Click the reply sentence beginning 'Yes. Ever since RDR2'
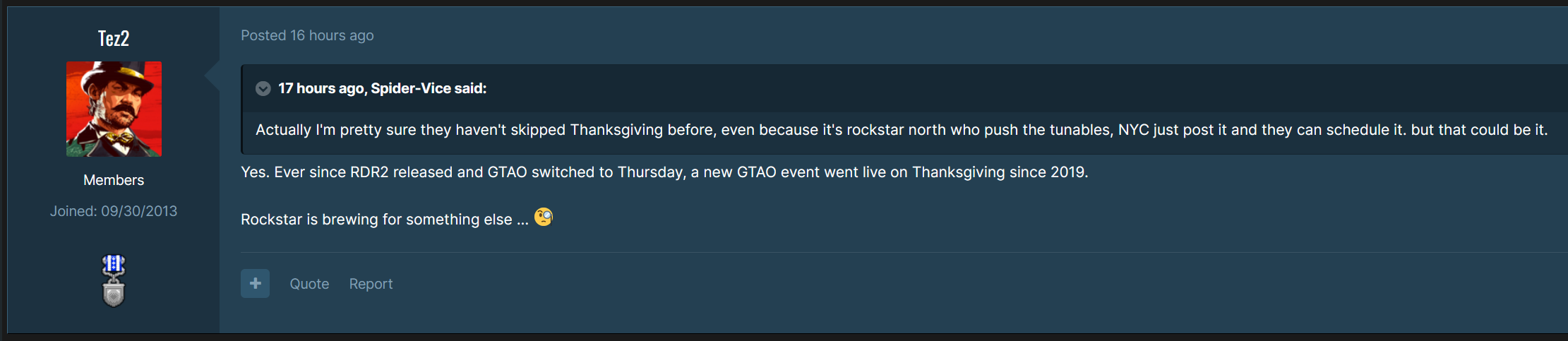 point(664,172)
